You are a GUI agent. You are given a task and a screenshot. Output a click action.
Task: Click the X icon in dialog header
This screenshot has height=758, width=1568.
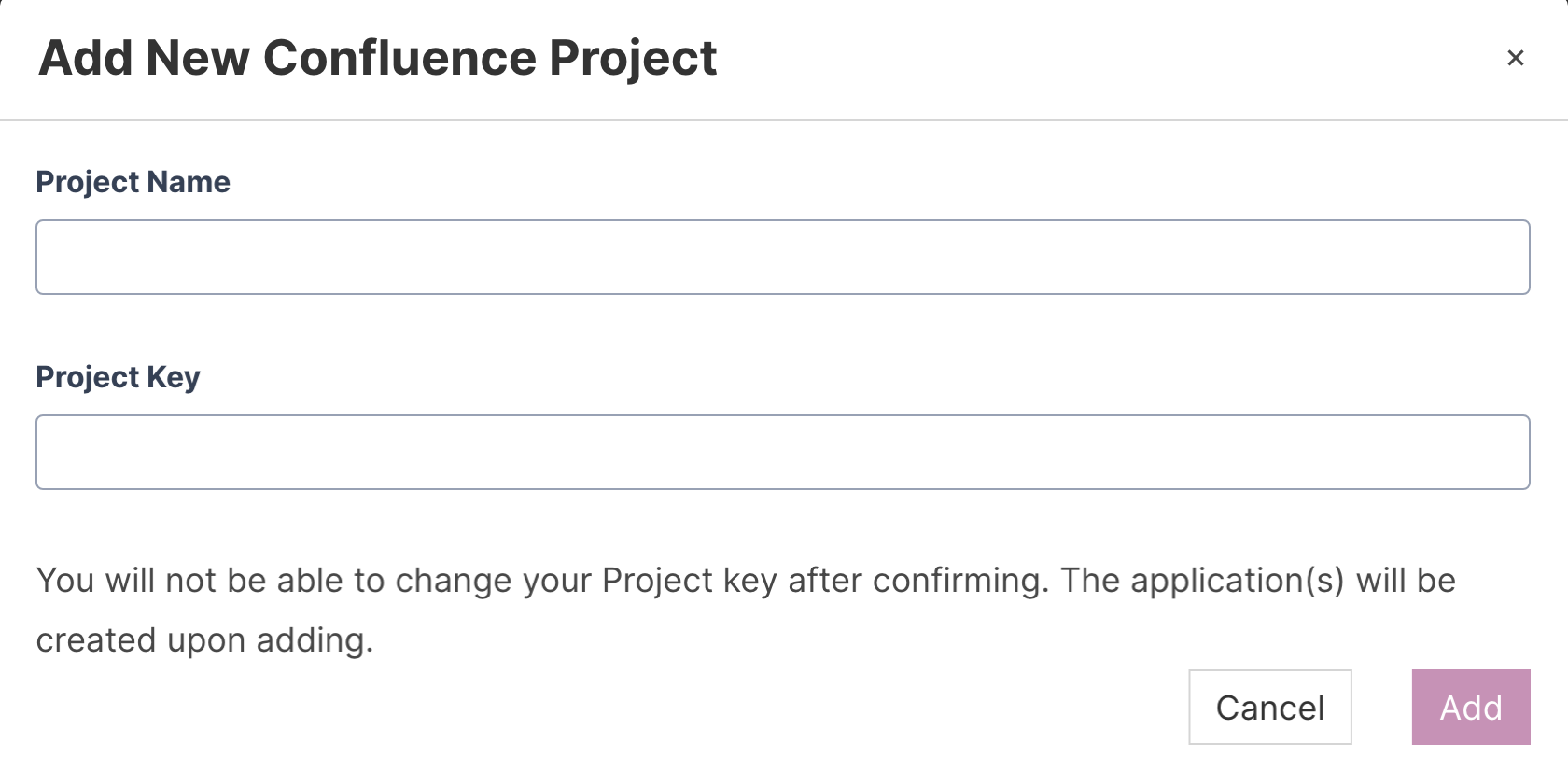click(1515, 58)
